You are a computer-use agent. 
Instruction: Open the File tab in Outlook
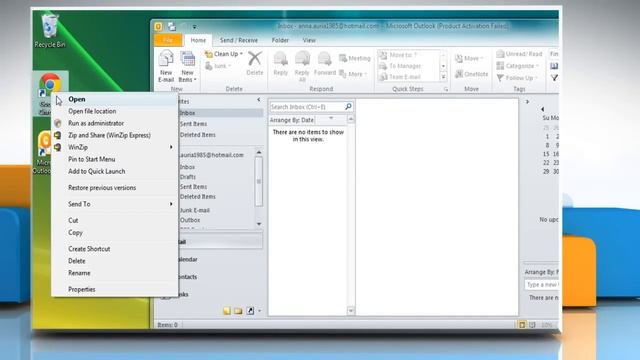(x=168, y=40)
